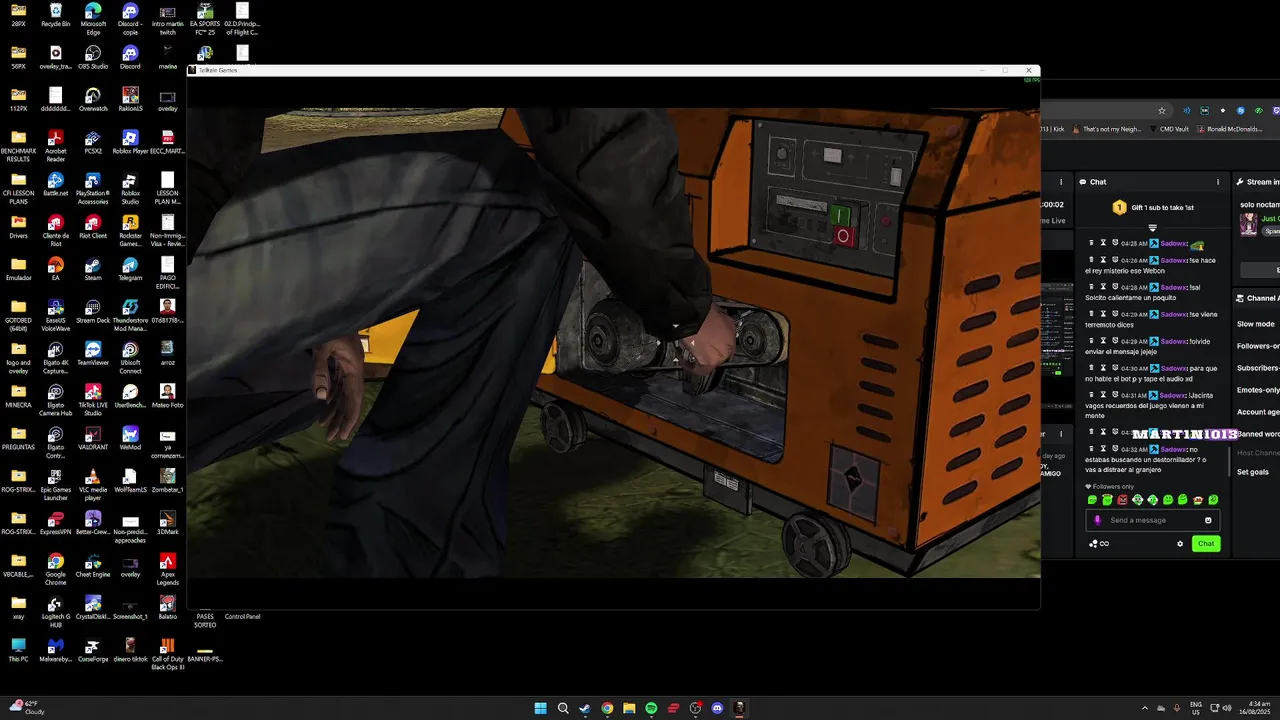The image size is (1280, 720).
Task: Select the Stream Deck desktop shortcut
Action: click(93, 312)
